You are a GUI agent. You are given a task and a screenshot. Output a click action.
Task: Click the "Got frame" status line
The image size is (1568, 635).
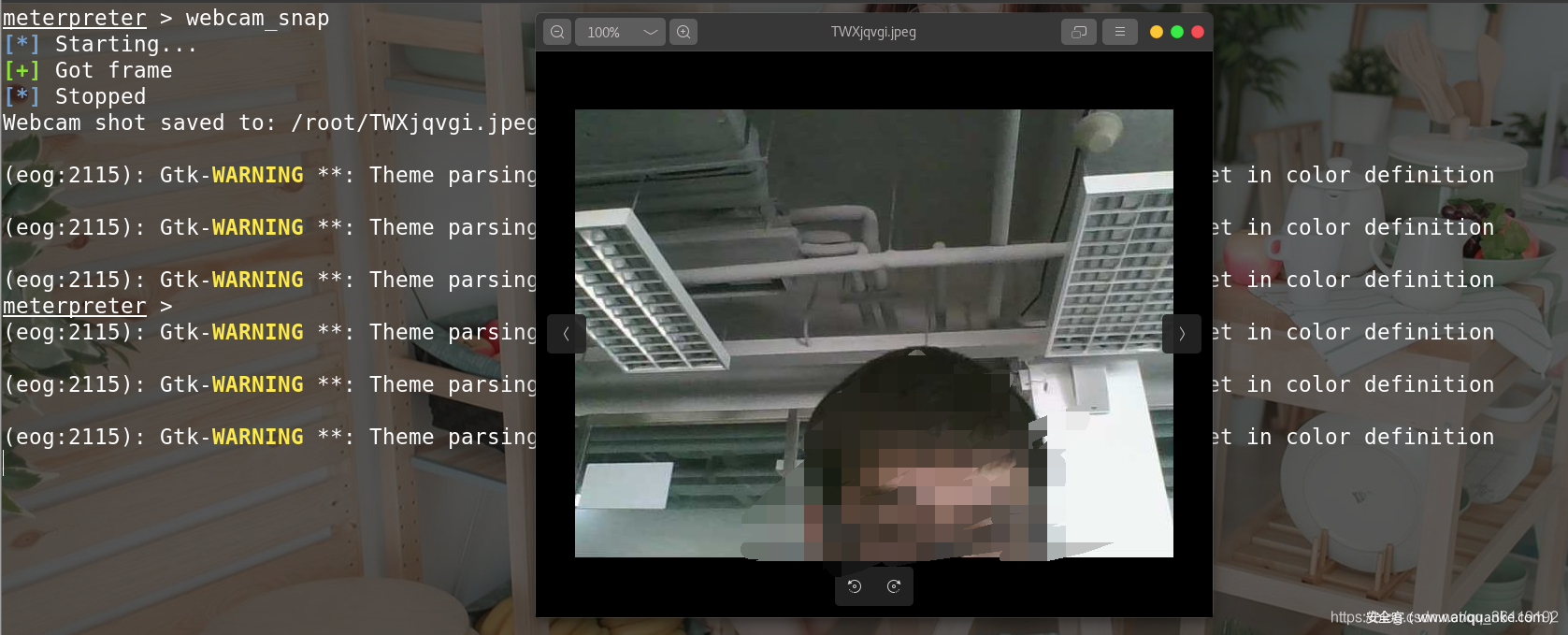(x=113, y=70)
